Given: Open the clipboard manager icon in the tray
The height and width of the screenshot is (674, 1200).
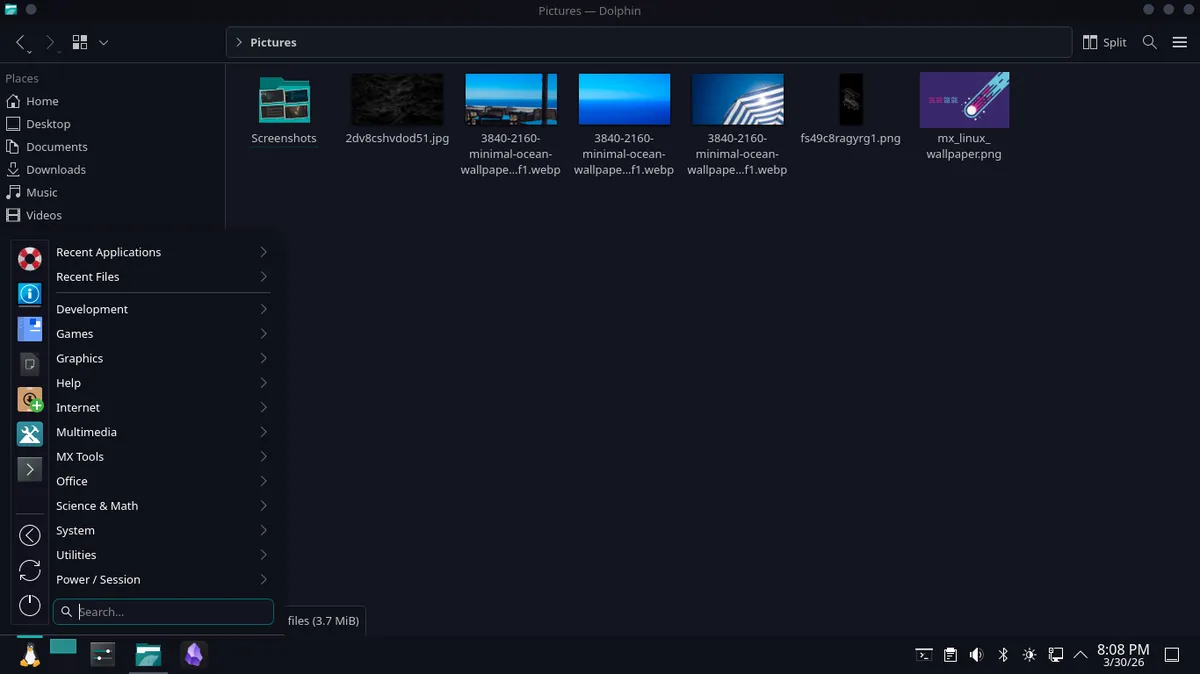Looking at the screenshot, I should [949, 654].
